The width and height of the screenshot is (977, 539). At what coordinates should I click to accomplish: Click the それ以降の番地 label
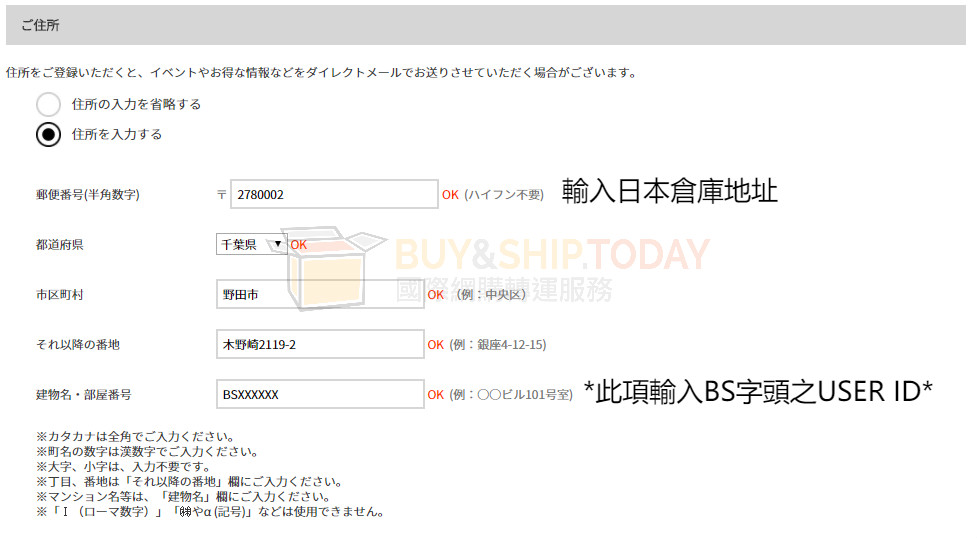[x=78, y=345]
